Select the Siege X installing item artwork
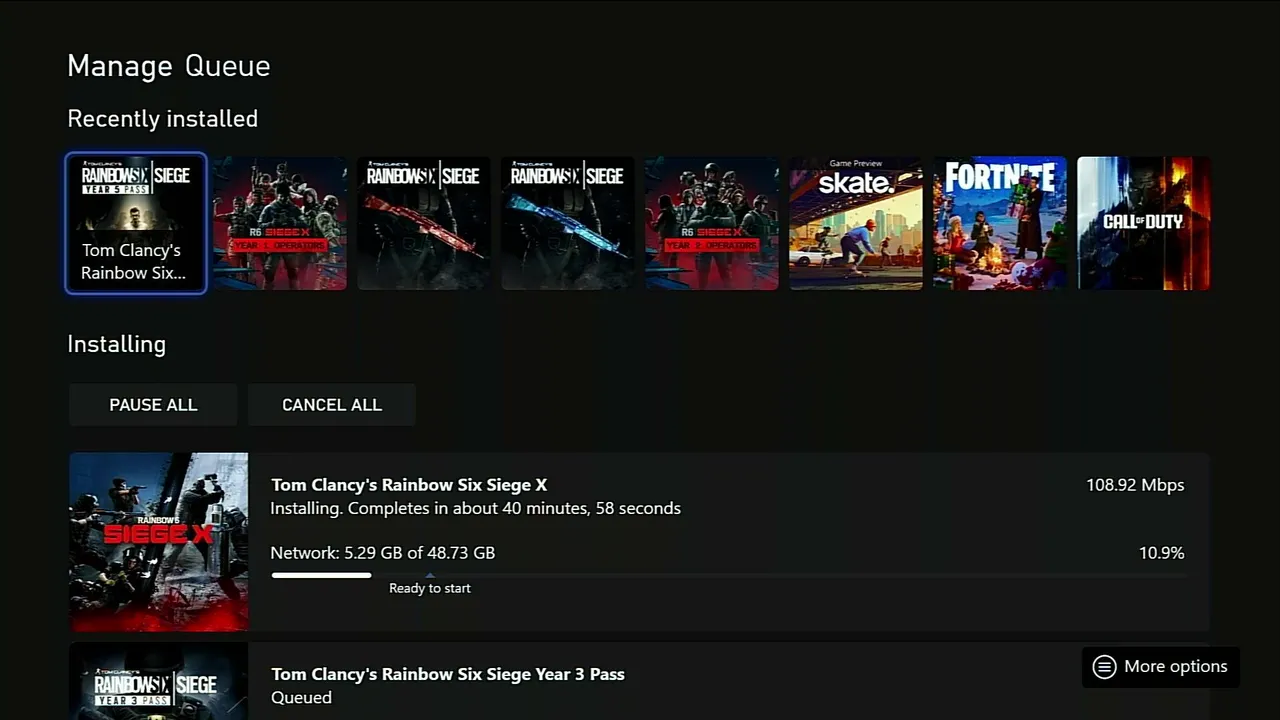The width and height of the screenshot is (1280, 720). point(159,542)
